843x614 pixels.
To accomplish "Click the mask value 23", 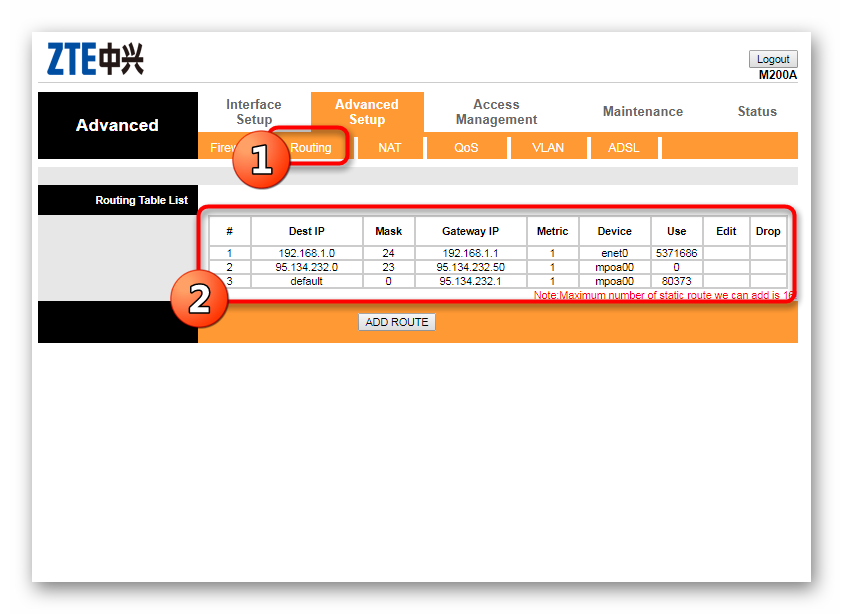I will 388,267.
